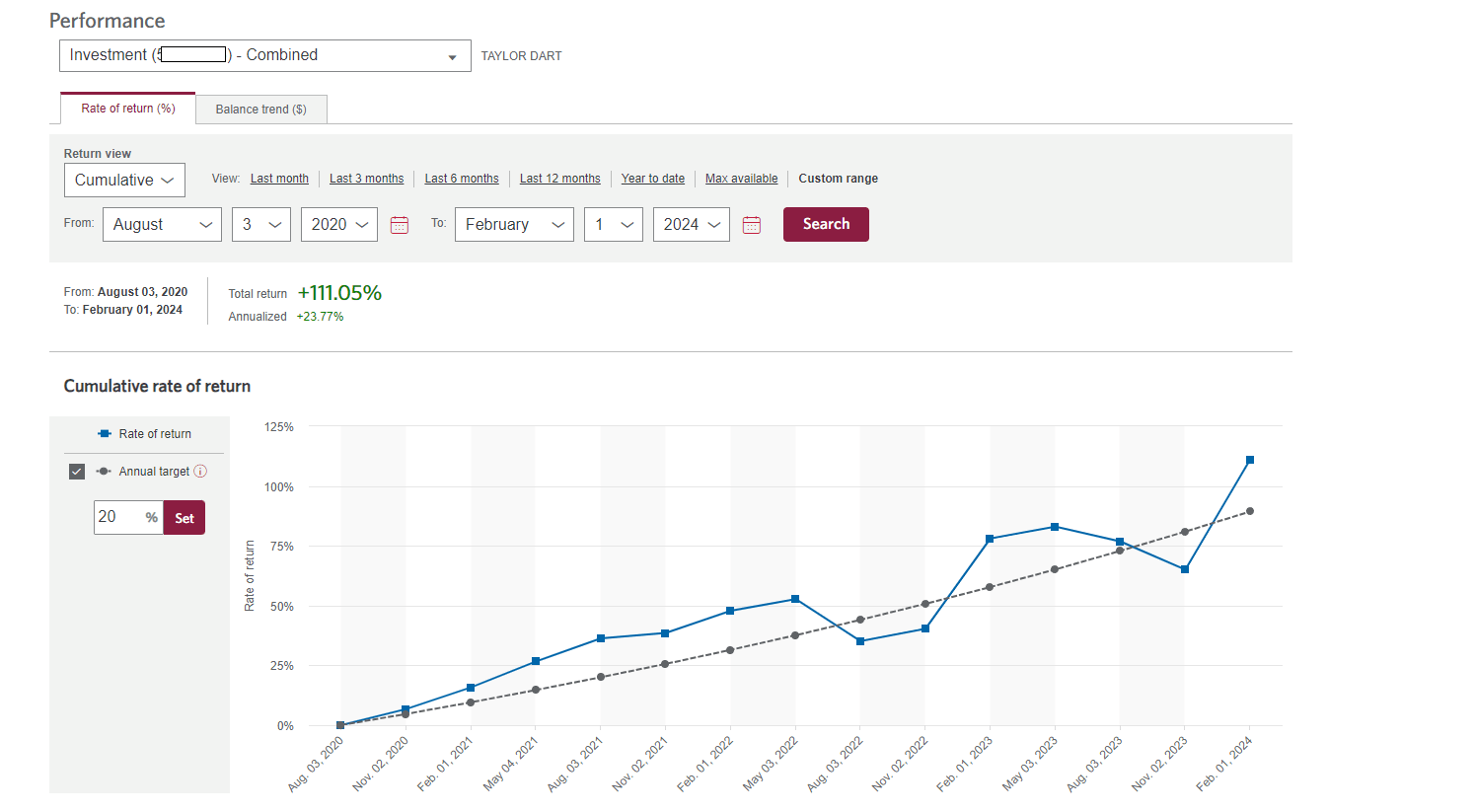Open the Cumulative return view dropdown
Image resolution: width=1475 pixels, height=812 pixels.
124,181
